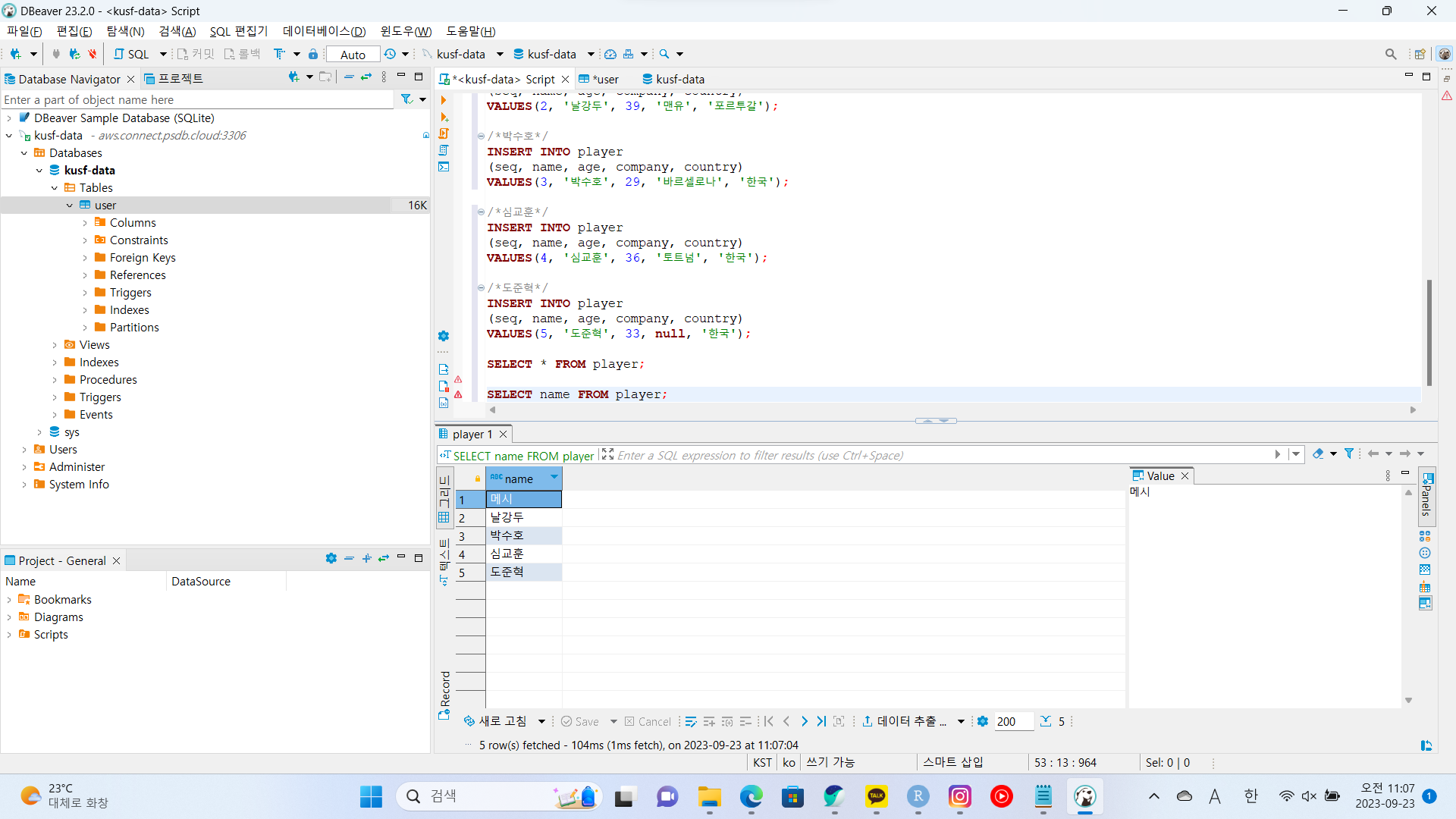Toggle the transaction lock icon in the toolbar
This screenshot has width=1456, height=819.
(x=313, y=54)
